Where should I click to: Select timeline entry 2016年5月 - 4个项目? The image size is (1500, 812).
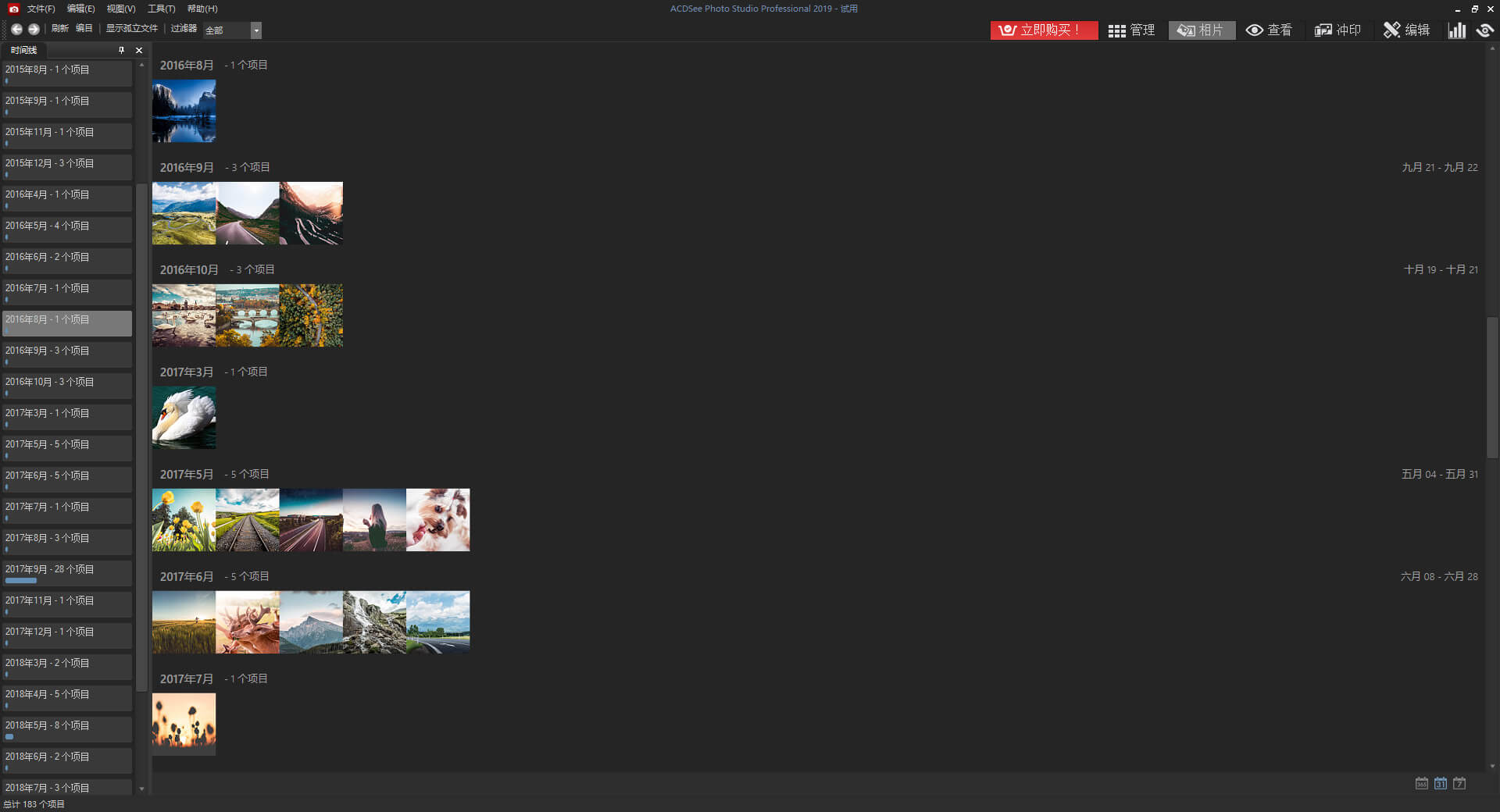[x=67, y=230]
